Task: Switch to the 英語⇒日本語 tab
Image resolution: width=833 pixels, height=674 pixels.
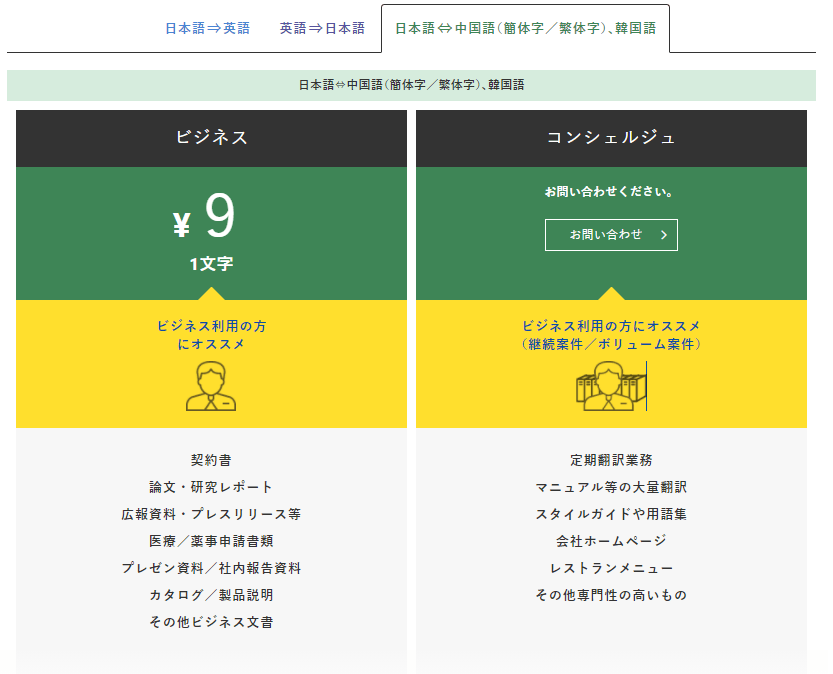Action: [322, 28]
